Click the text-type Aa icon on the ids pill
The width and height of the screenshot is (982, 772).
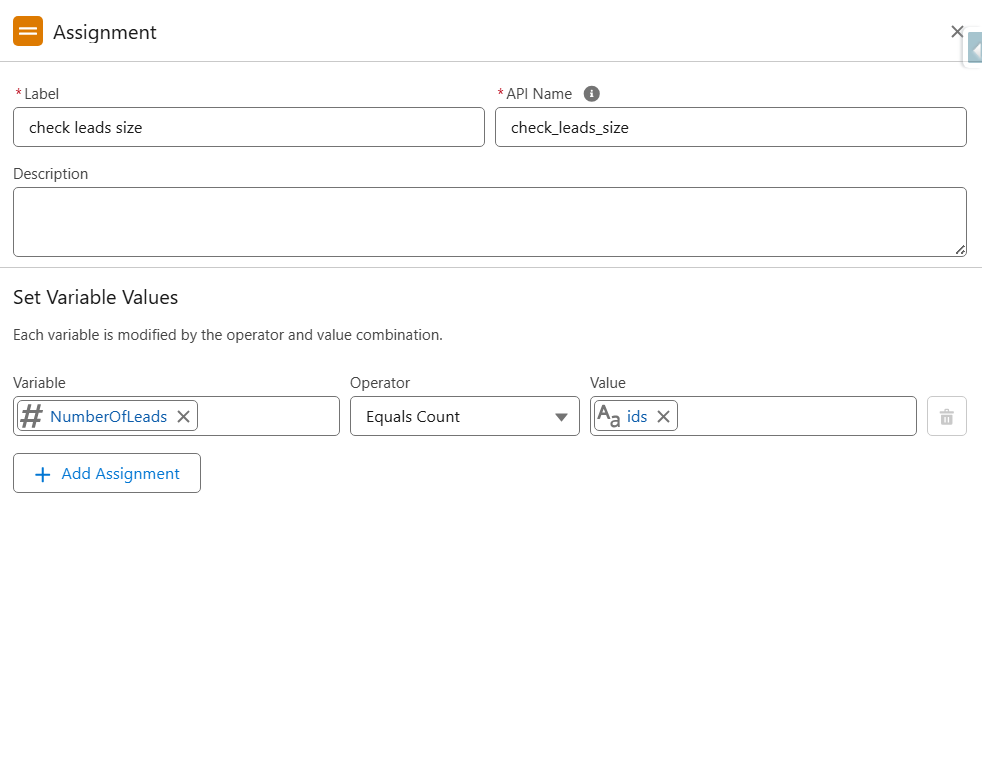click(611, 416)
